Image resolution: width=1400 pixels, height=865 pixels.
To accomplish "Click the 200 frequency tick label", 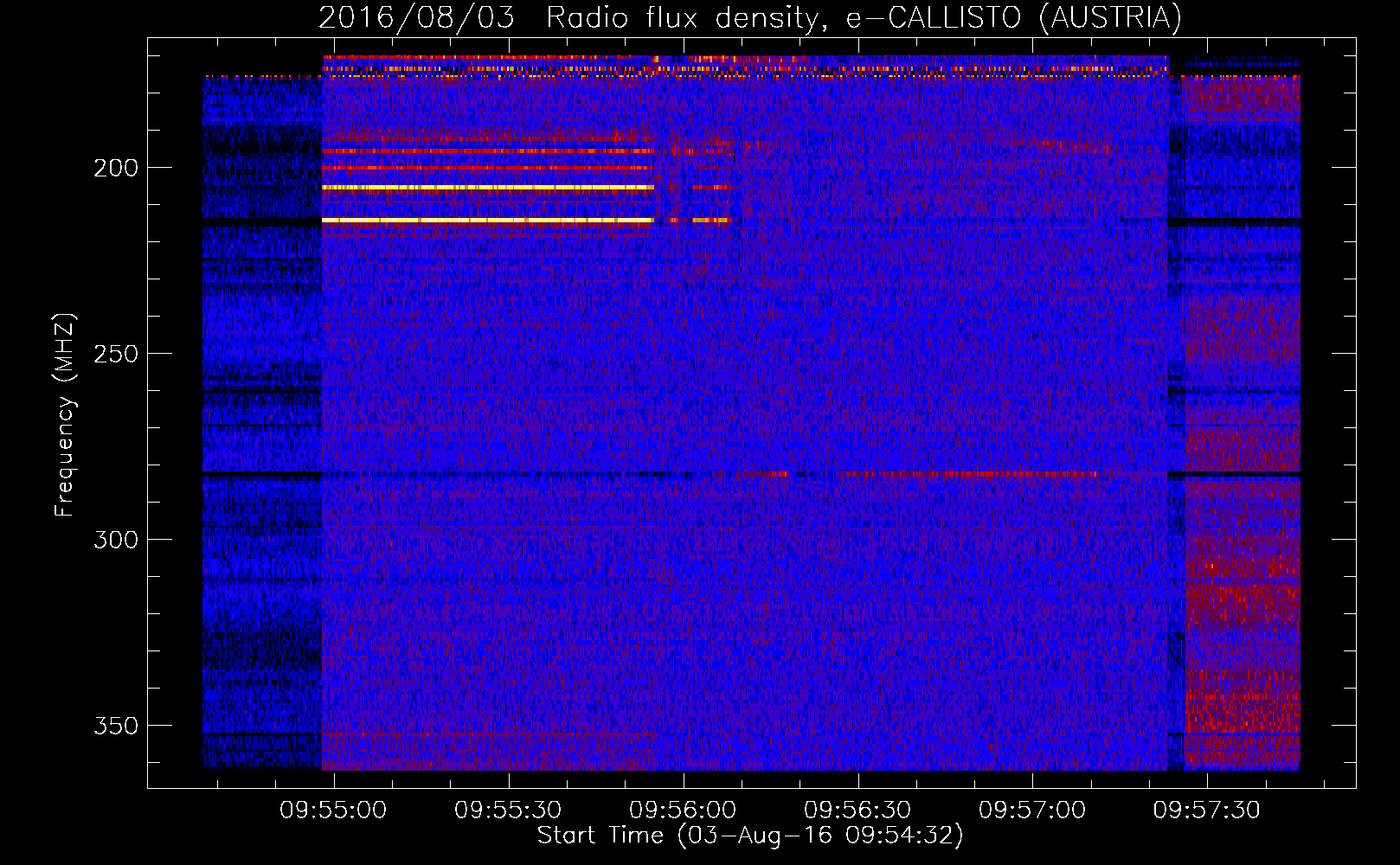I will tap(116, 168).
